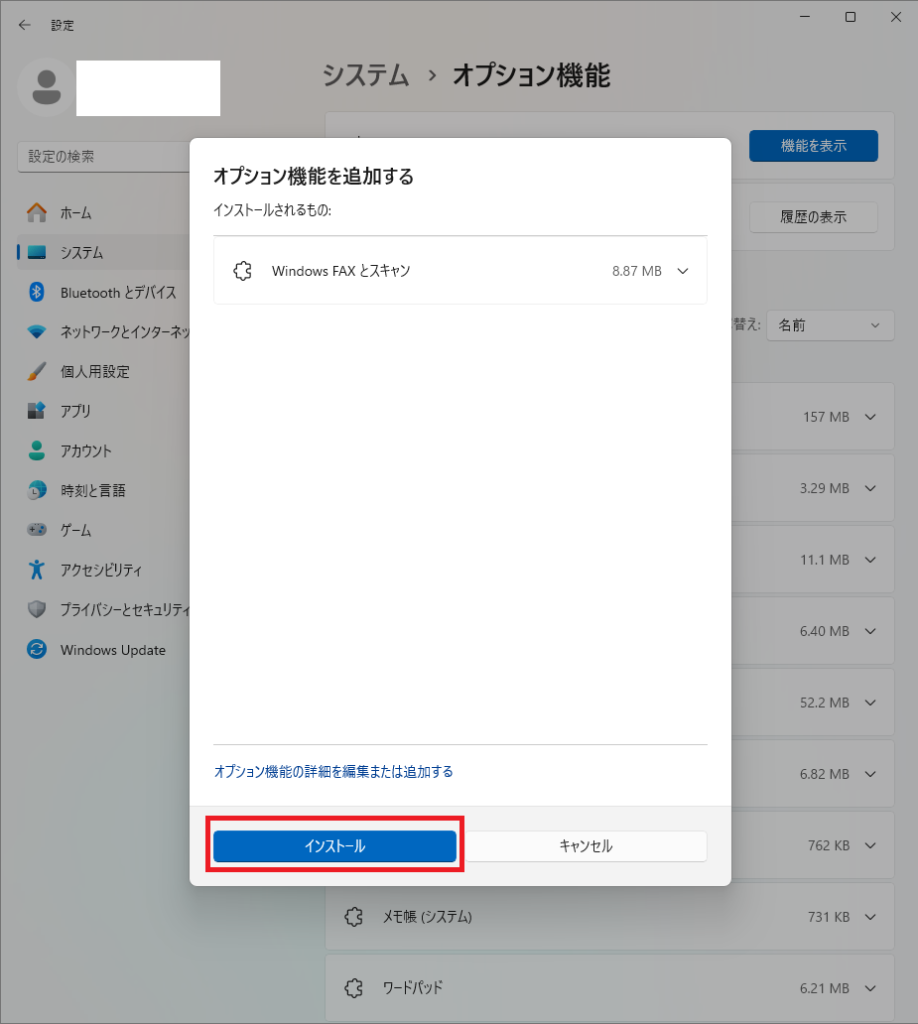Click the Time and language globe icon

pyautogui.click(x=37, y=490)
